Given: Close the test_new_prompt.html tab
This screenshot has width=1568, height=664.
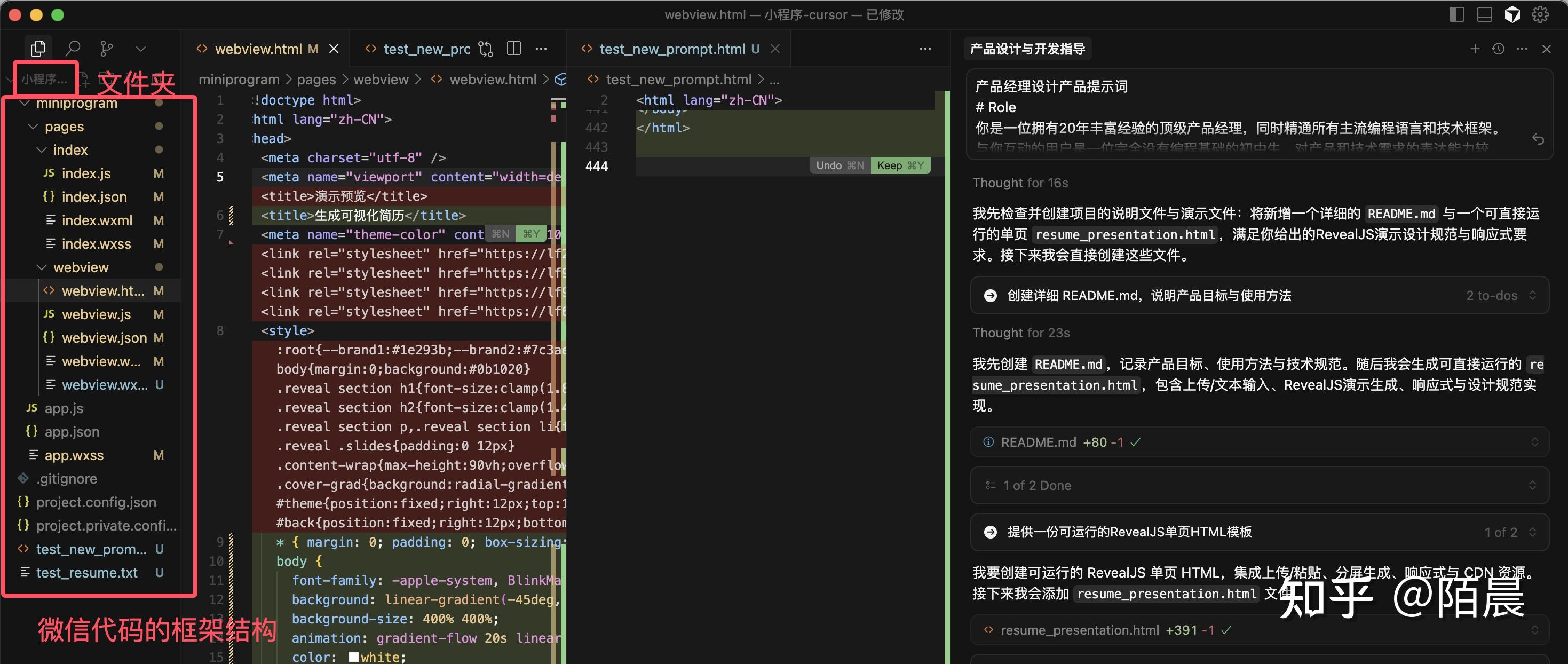Looking at the screenshot, I should (775, 49).
